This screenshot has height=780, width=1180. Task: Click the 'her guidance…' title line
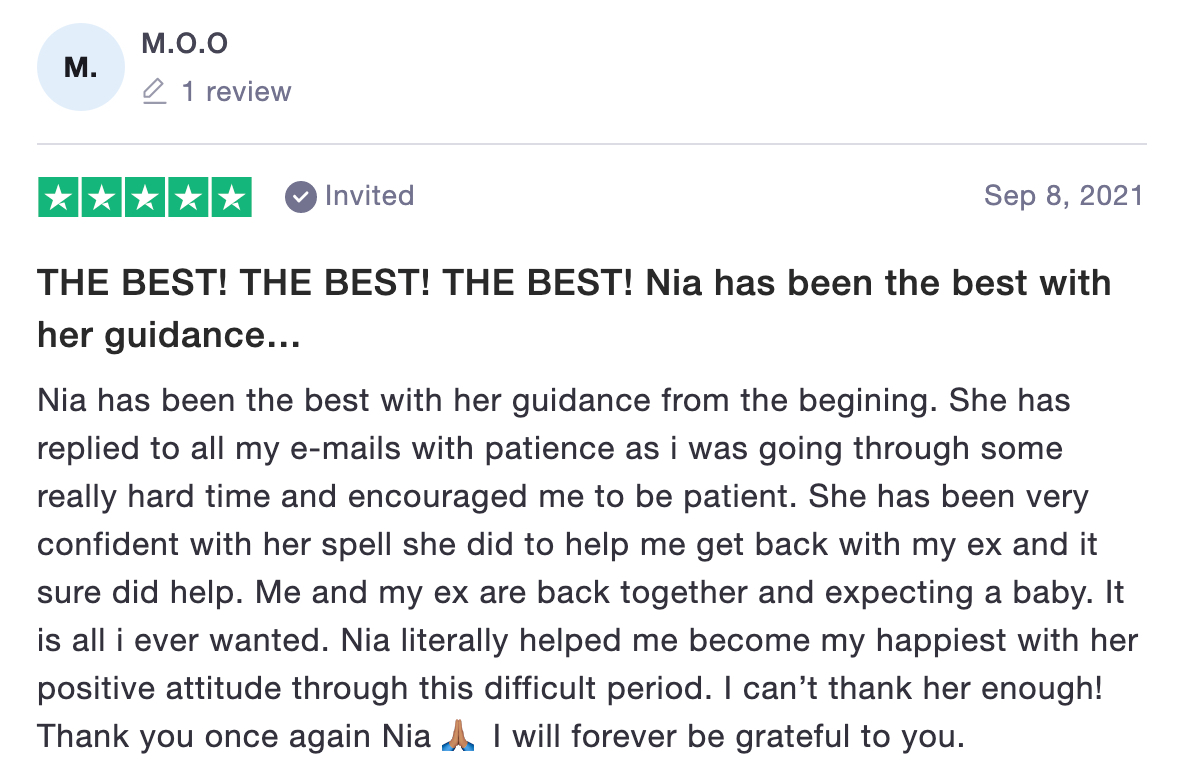[169, 335]
